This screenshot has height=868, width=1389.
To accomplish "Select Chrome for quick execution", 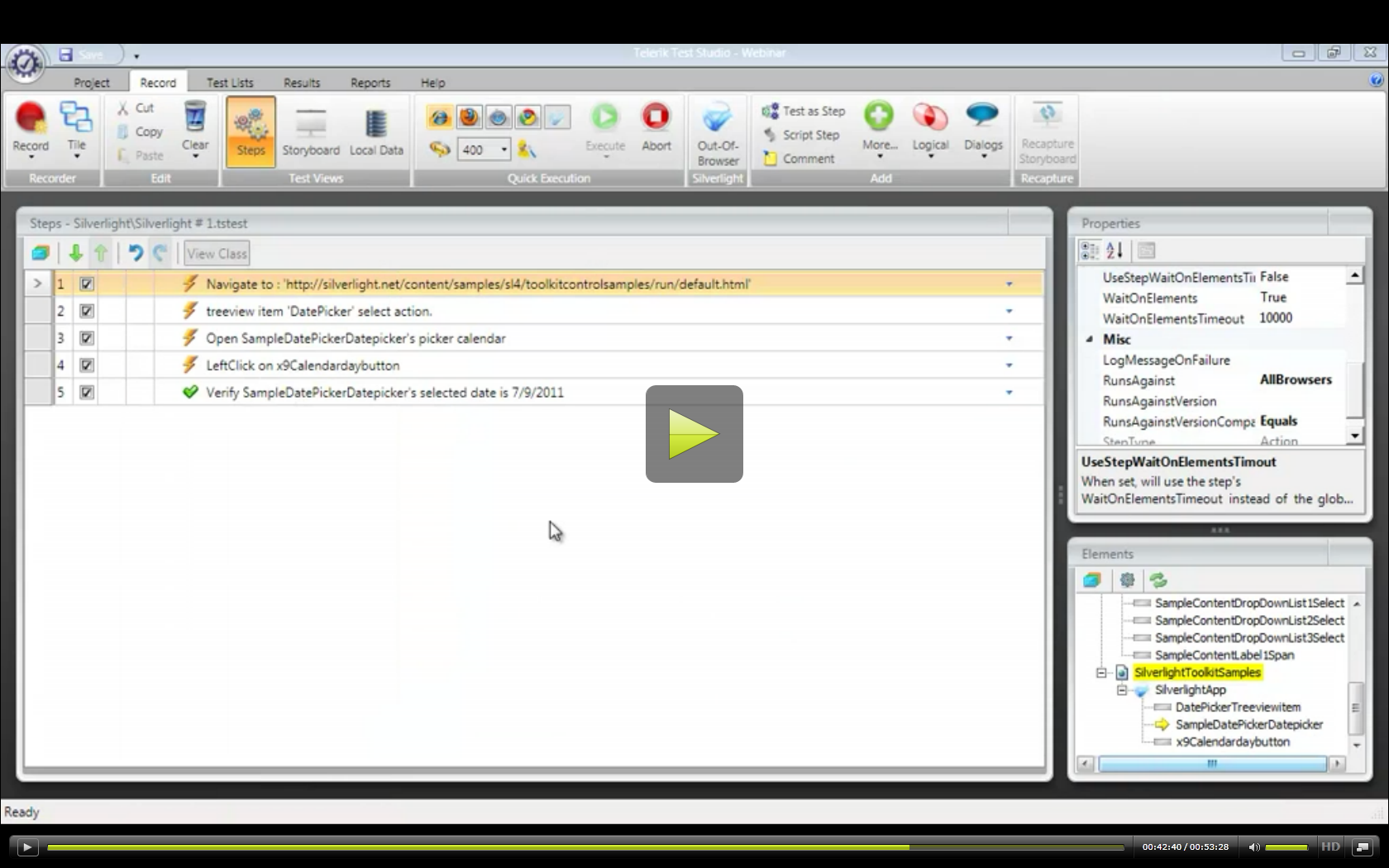I will point(527,117).
